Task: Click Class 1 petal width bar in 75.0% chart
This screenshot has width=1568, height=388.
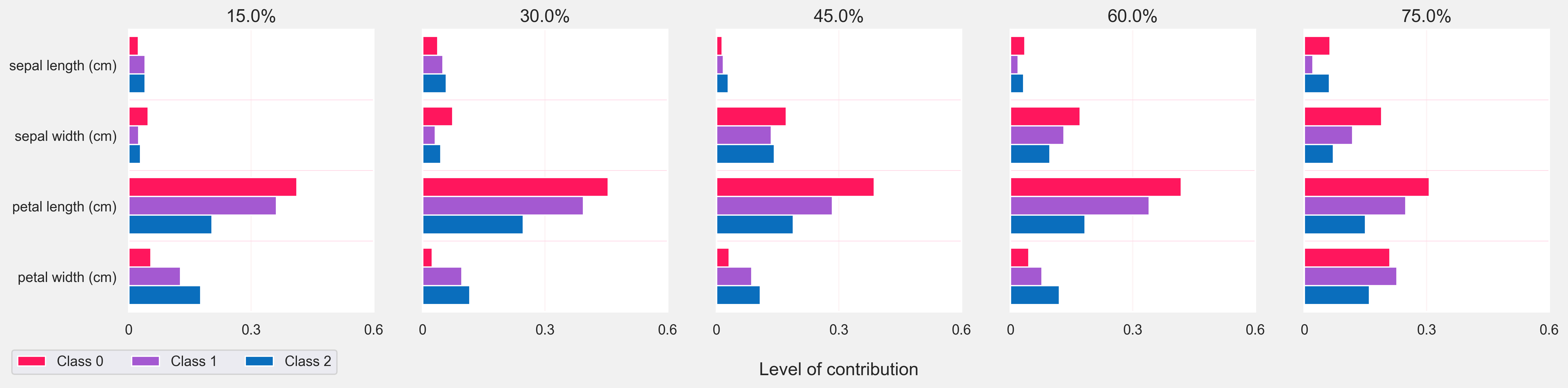Action: click(1350, 276)
